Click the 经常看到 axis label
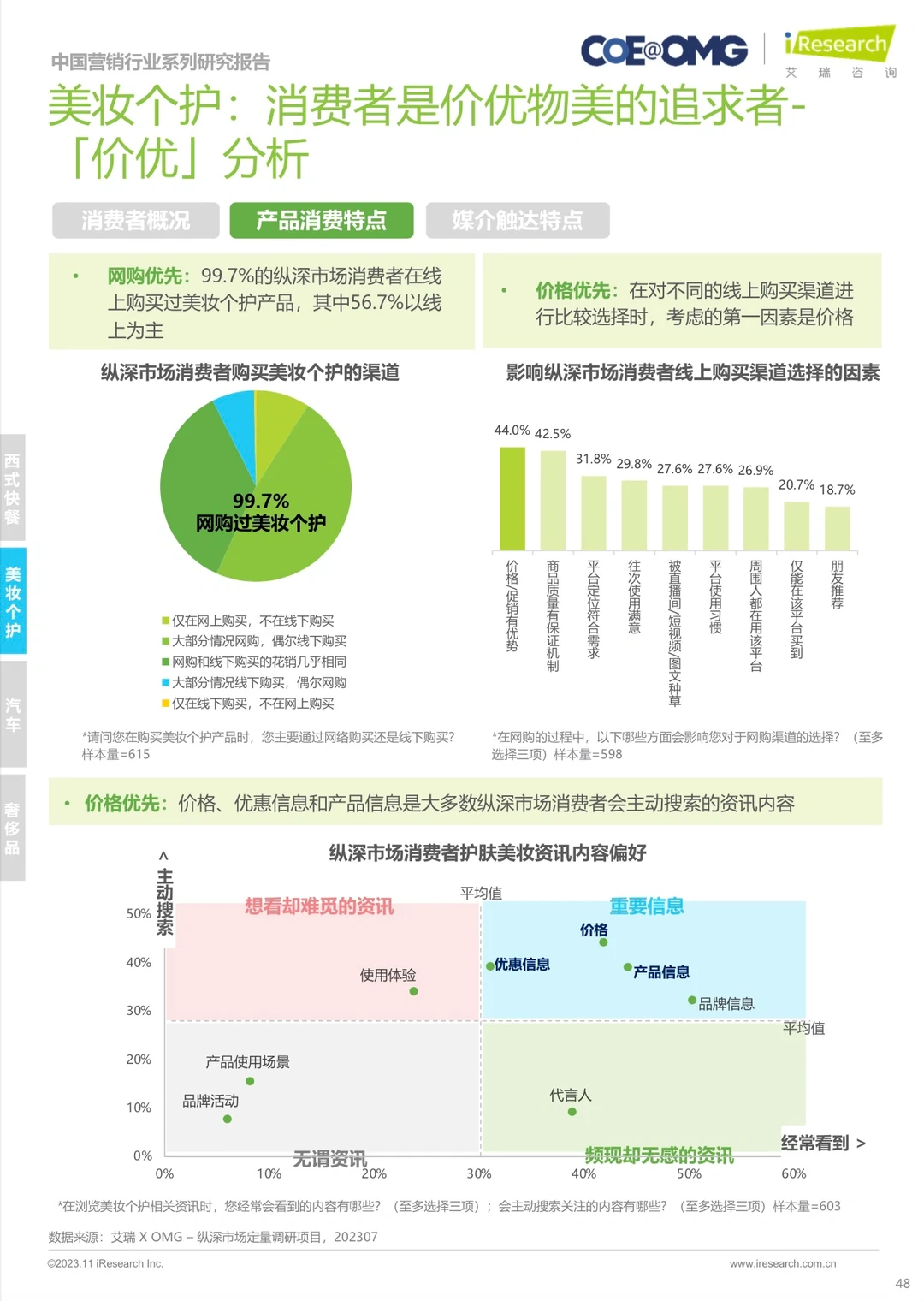Image resolution: width=924 pixels, height=1301 pixels. pyautogui.click(x=823, y=1144)
